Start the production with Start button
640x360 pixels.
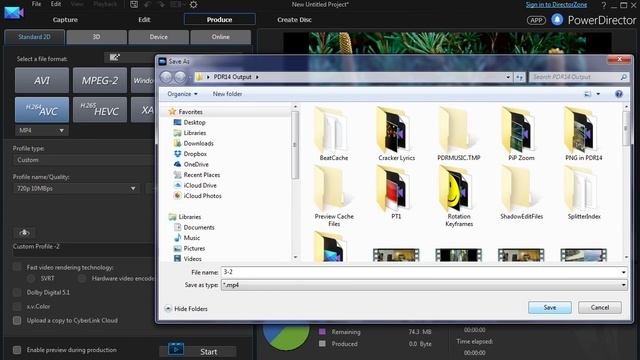pos(198,351)
